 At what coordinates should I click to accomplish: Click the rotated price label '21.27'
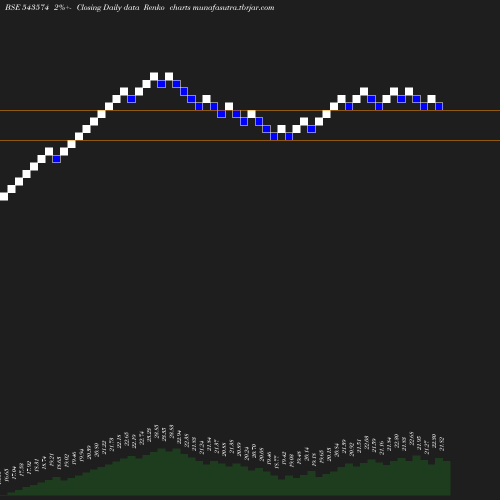[x=427, y=447]
